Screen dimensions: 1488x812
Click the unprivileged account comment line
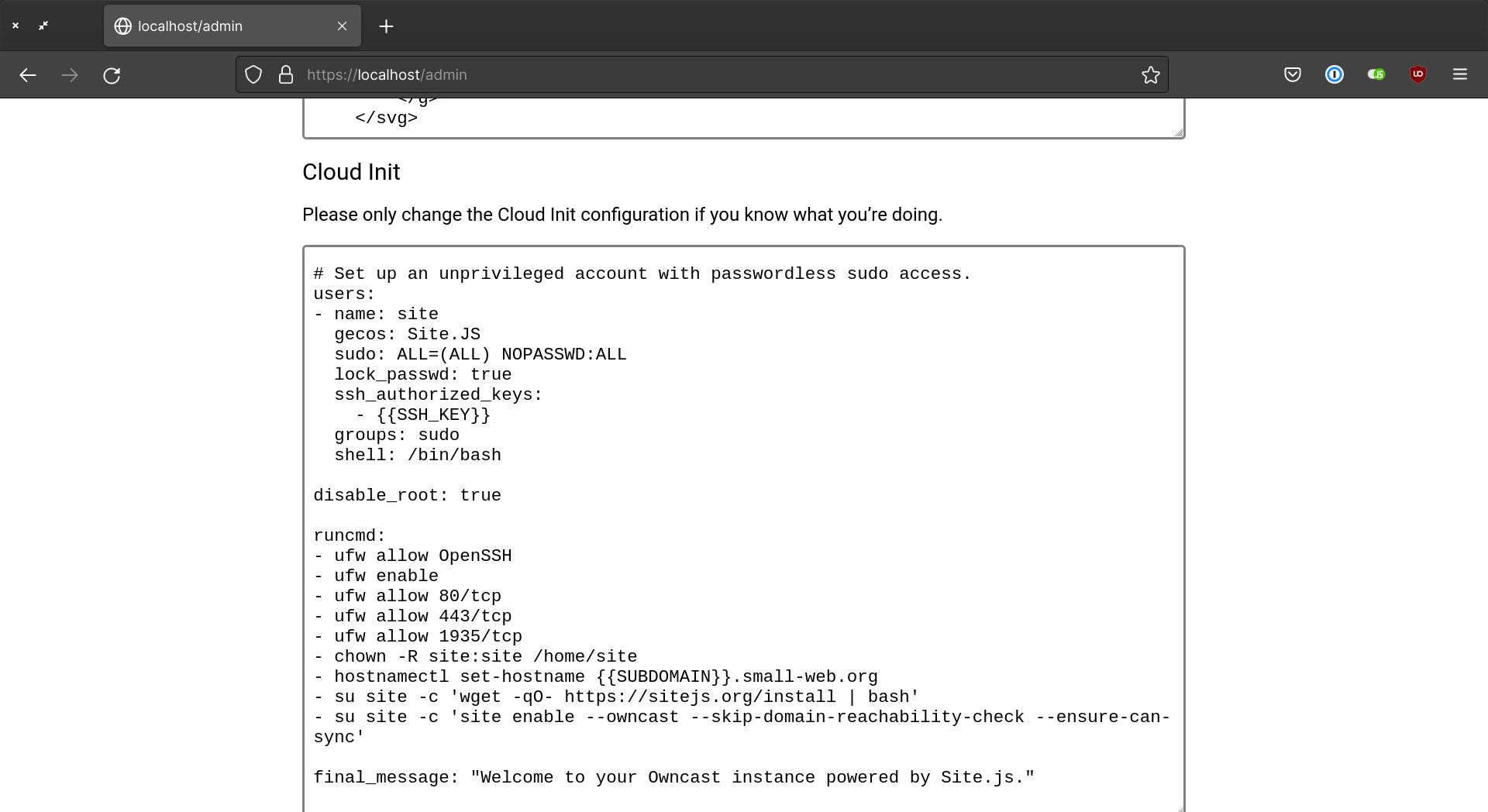click(x=642, y=274)
